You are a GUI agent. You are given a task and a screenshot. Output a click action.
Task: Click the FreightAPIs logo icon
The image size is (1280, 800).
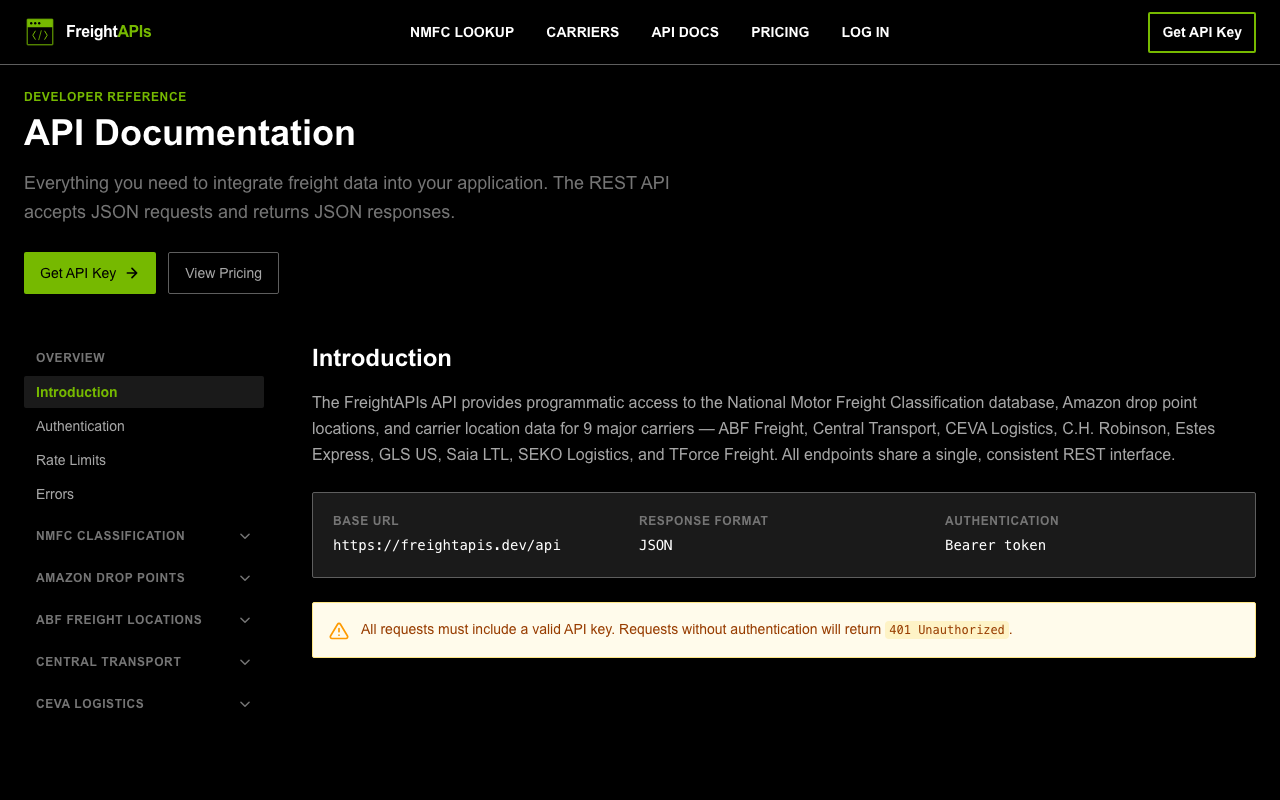[x=40, y=32]
